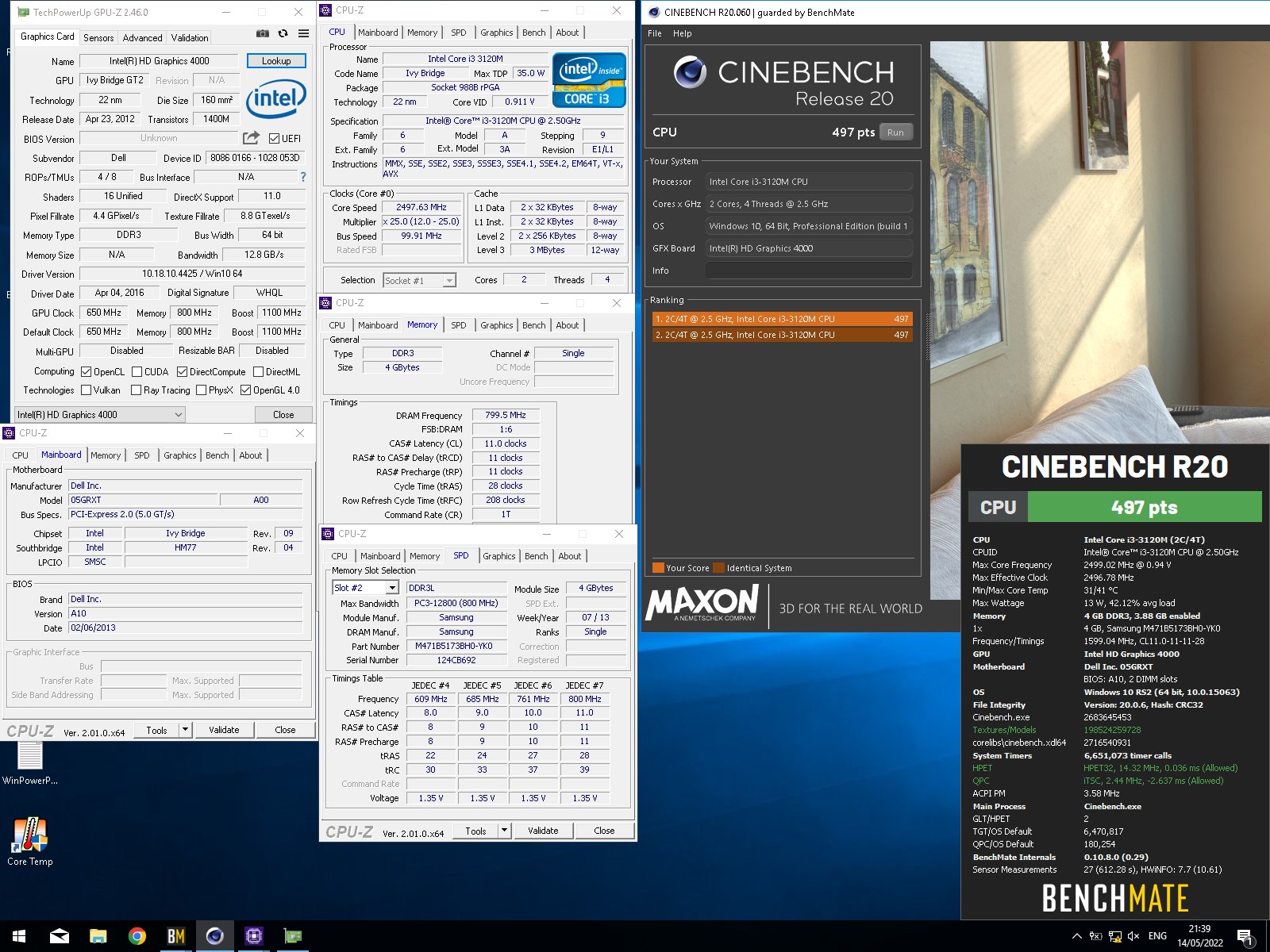Click the Intel logo in GPU-Z

[276, 99]
